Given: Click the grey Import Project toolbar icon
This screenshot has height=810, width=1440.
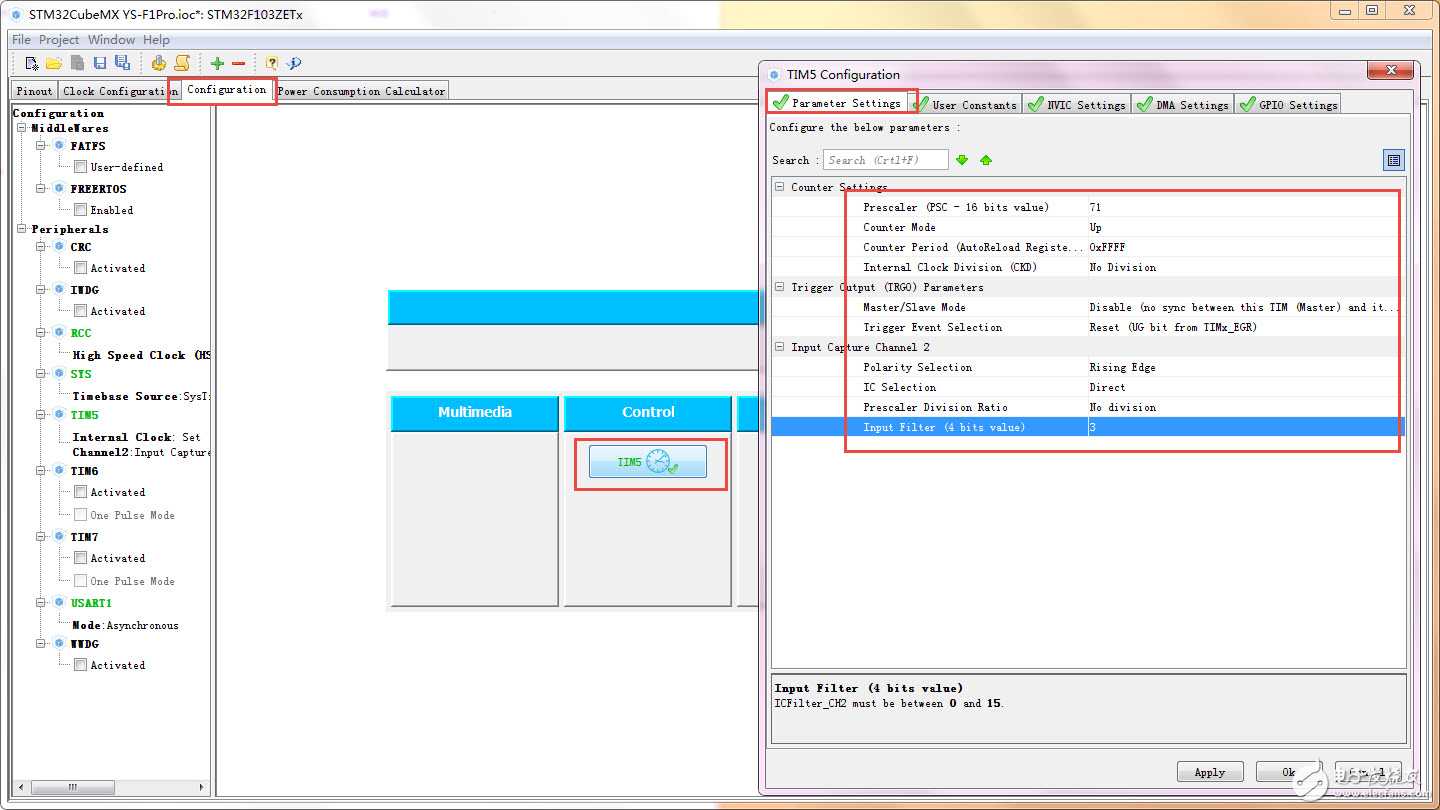Looking at the screenshot, I should tap(77, 63).
